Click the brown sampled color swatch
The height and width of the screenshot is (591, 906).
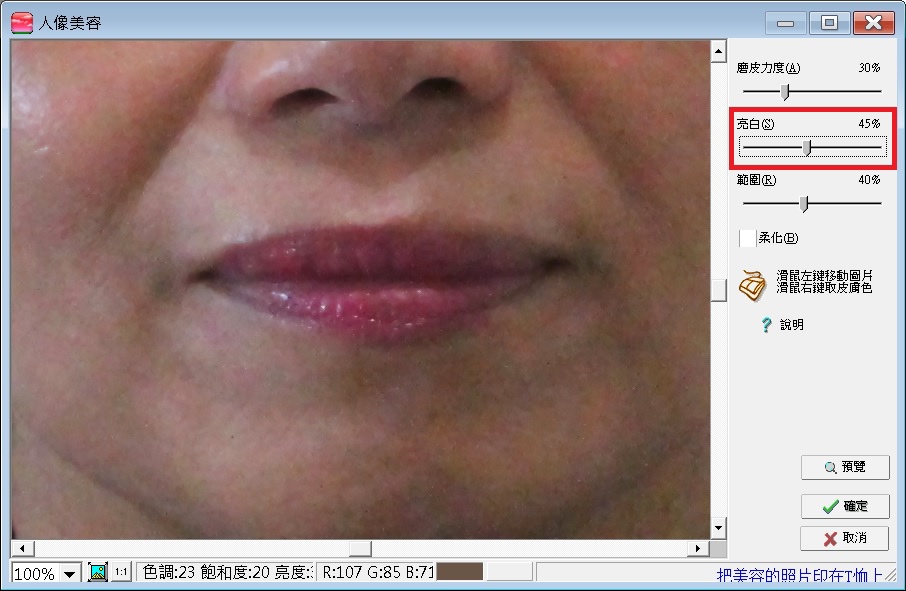[460, 572]
